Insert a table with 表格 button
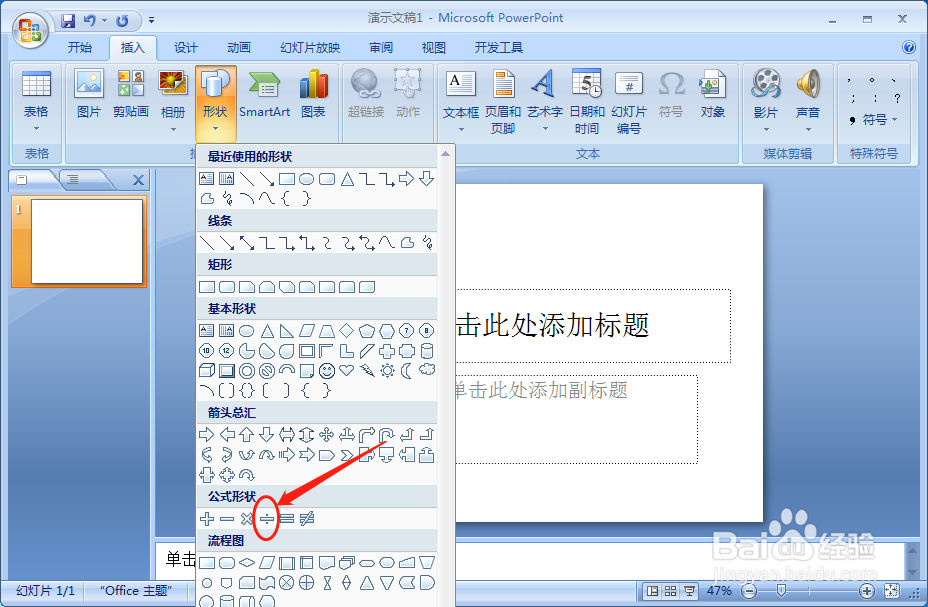 click(36, 101)
